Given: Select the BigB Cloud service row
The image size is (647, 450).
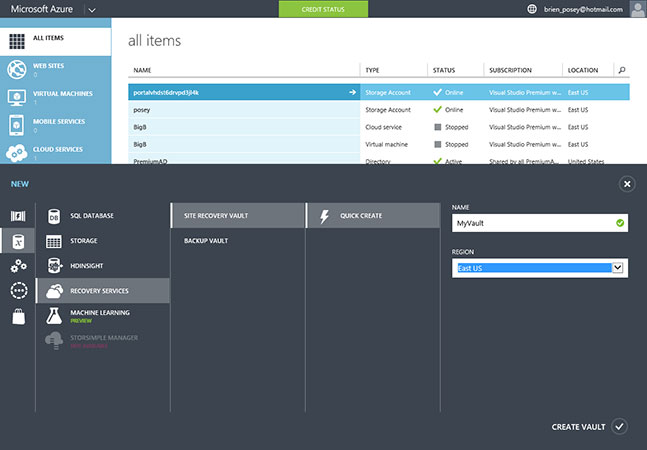Looking at the screenshot, I should [379, 127].
